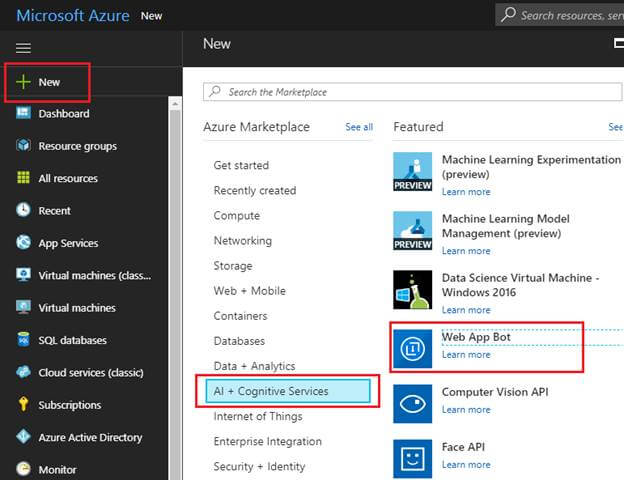Click the Monitor gauge icon
The width and height of the screenshot is (624, 480).
(23, 469)
